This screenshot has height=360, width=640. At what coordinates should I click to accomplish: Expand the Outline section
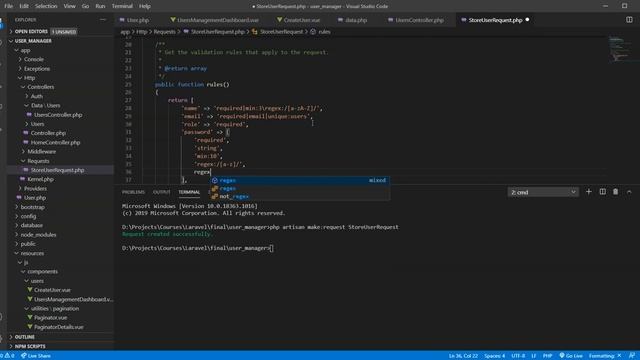click(x=60, y=337)
